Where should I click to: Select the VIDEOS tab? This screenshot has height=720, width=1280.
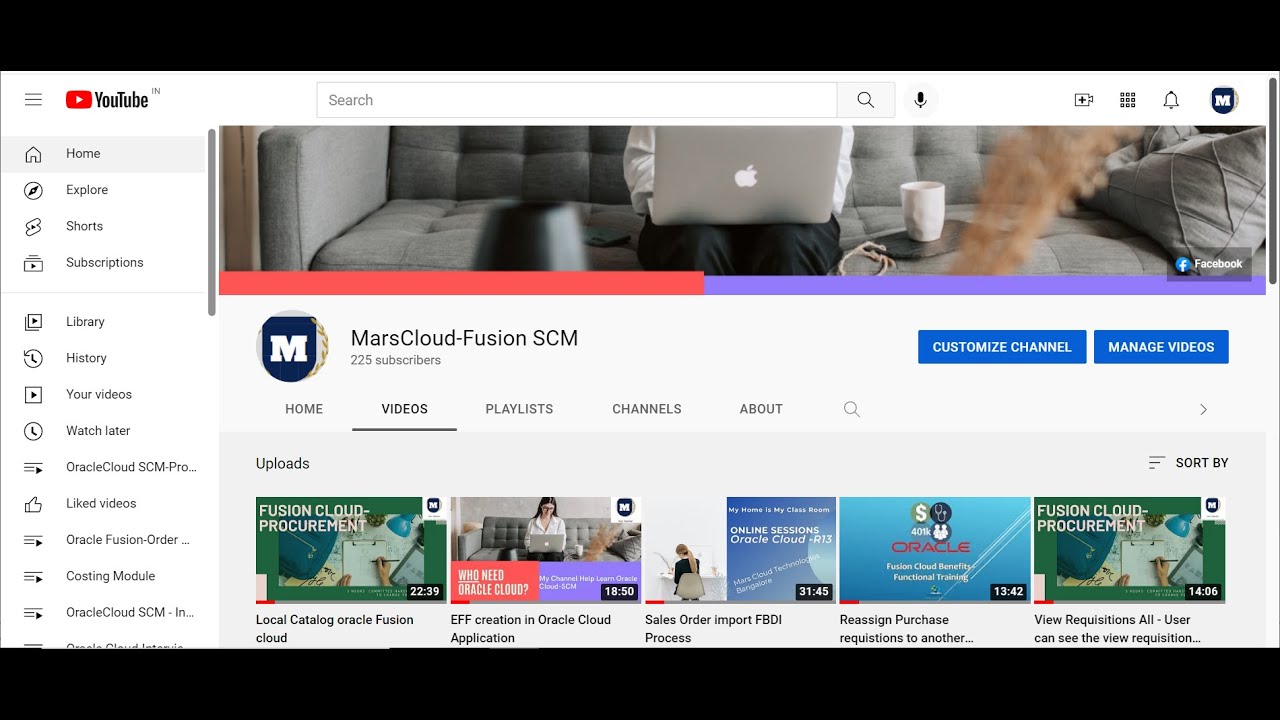pos(405,409)
